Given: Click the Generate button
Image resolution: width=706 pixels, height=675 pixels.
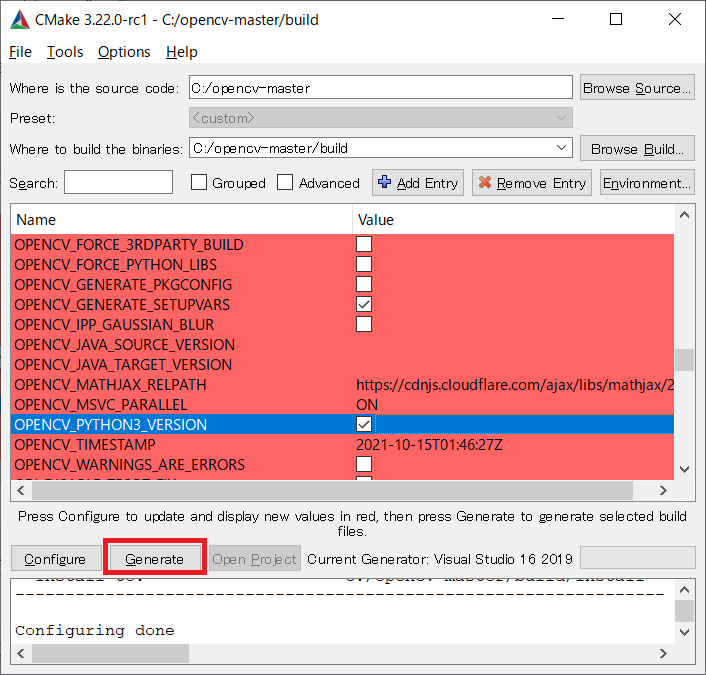Looking at the screenshot, I should [x=155, y=558].
